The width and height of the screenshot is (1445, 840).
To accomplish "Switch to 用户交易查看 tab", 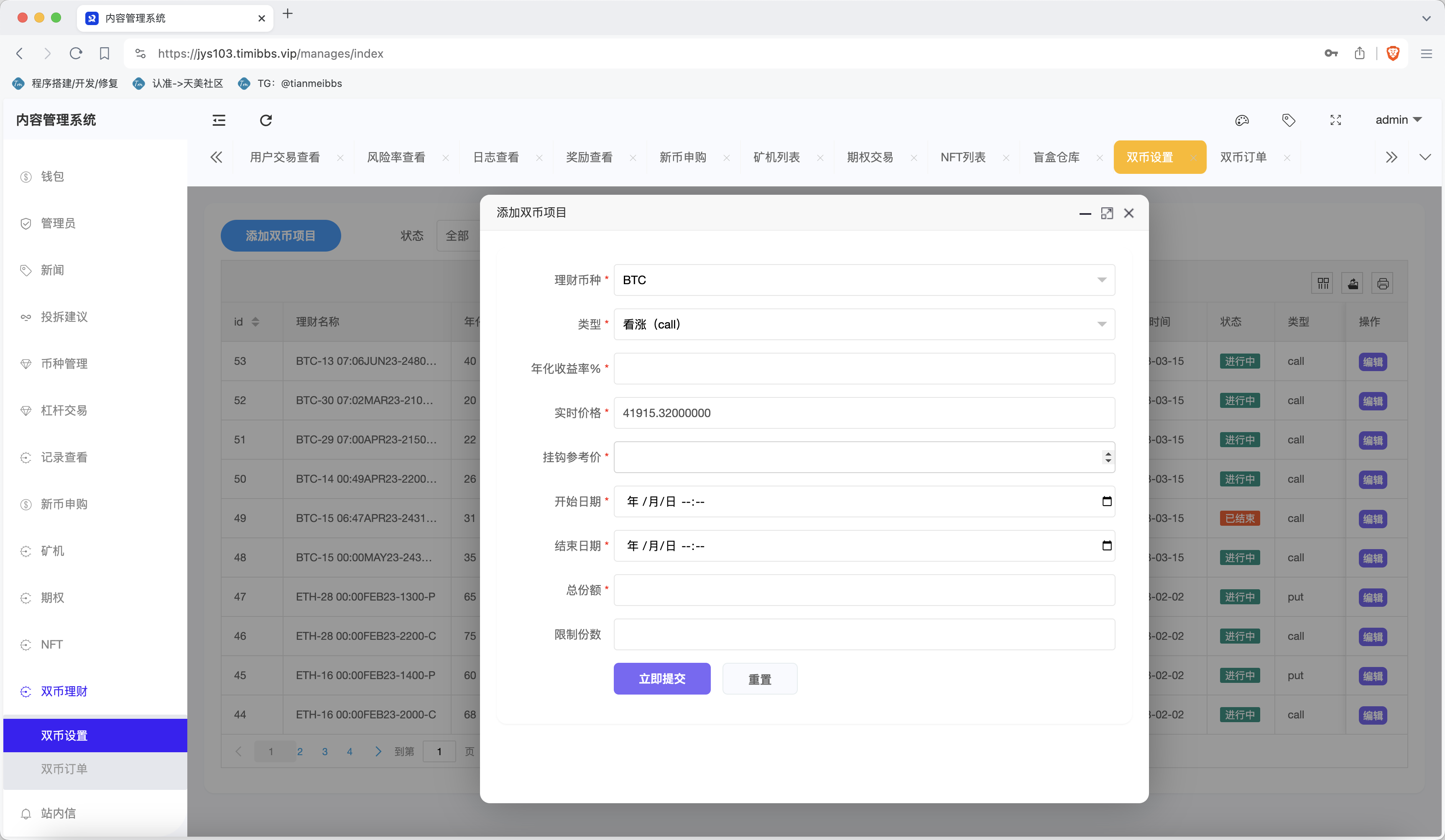I will click(x=285, y=157).
